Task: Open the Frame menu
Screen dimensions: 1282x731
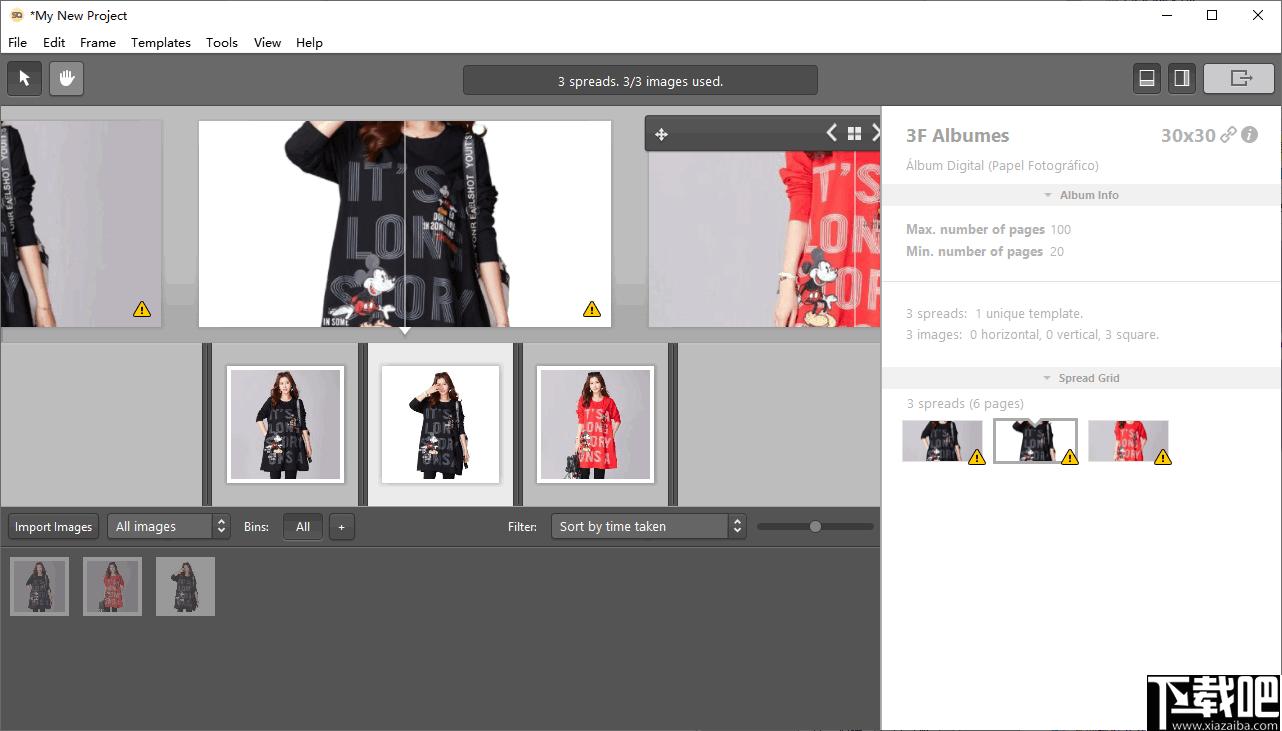Action: [x=98, y=42]
